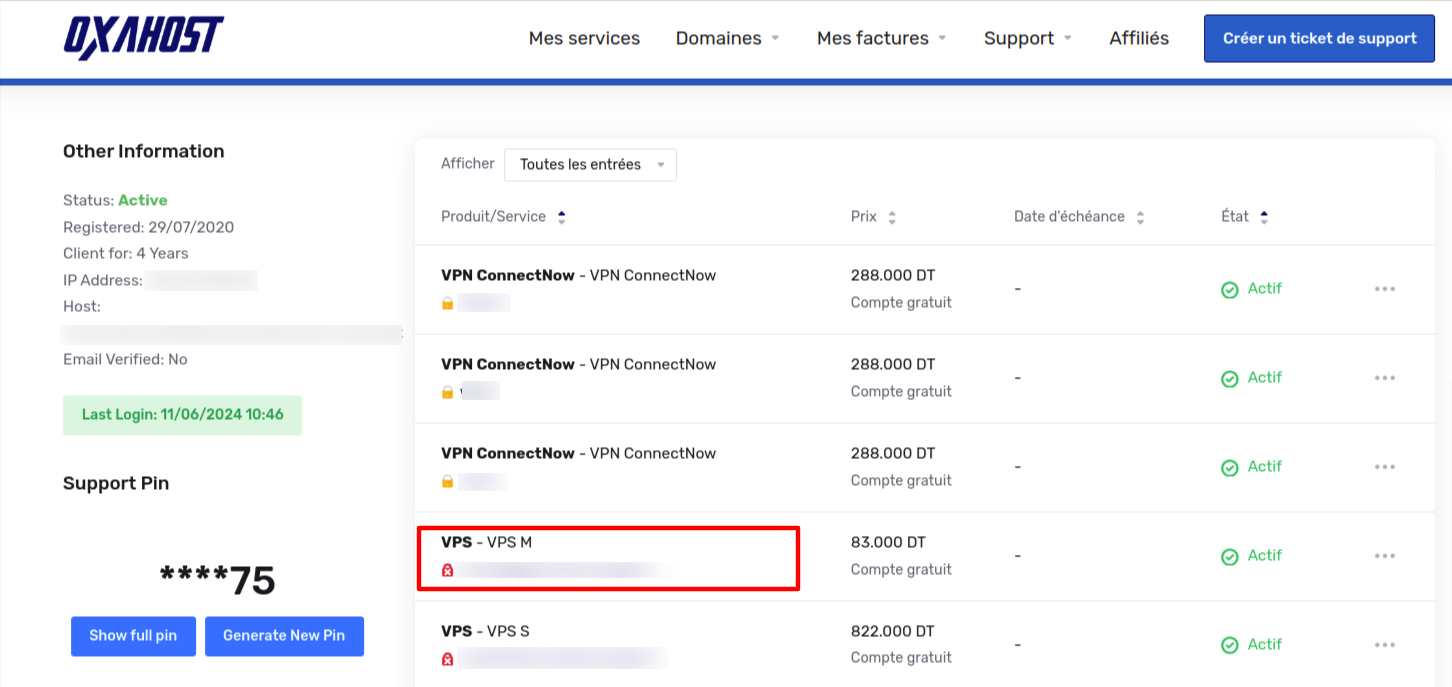Click Créer un ticket de support button
The height and width of the screenshot is (687, 1452).
pyautogui.click(x=1319, y=39)
